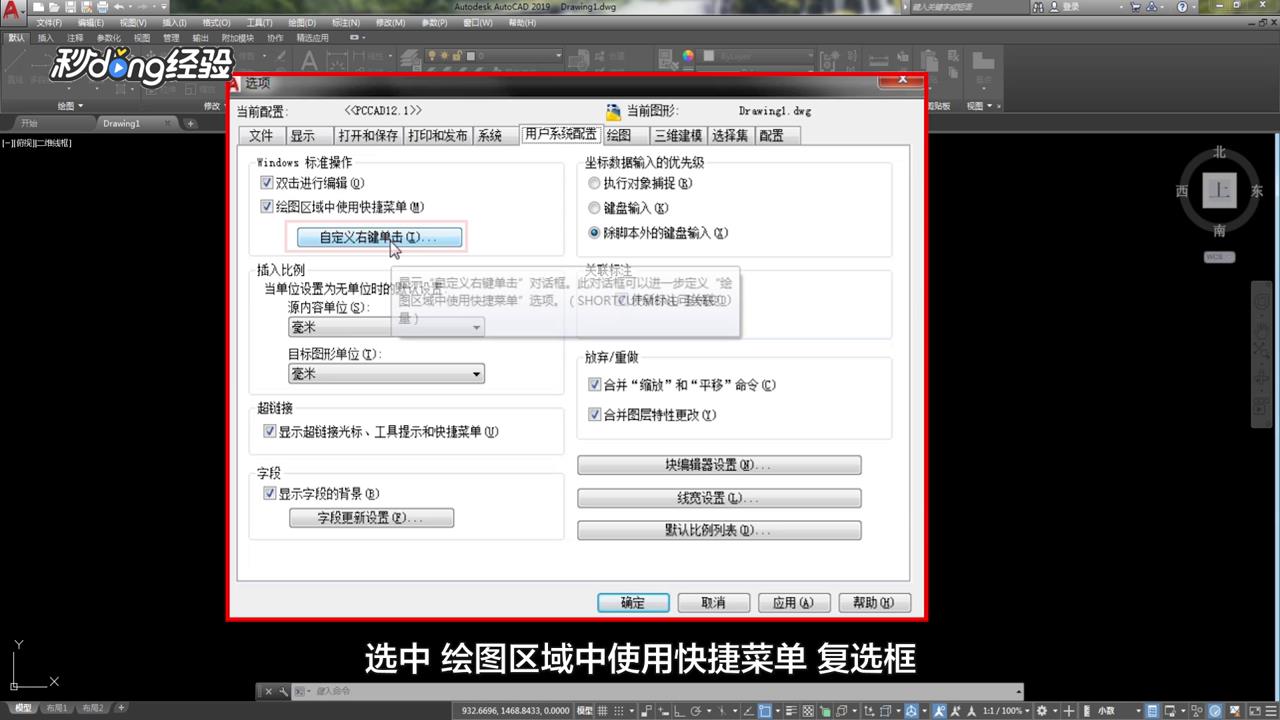The width and height of the screenshot is (1280, 720).
Task: Click the clean screen icon
Action: pyautogui.click(x=1255, y=710)
